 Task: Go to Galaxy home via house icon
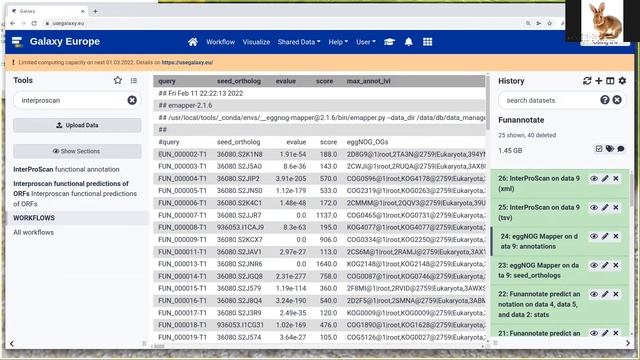click(x=193, y=42)
